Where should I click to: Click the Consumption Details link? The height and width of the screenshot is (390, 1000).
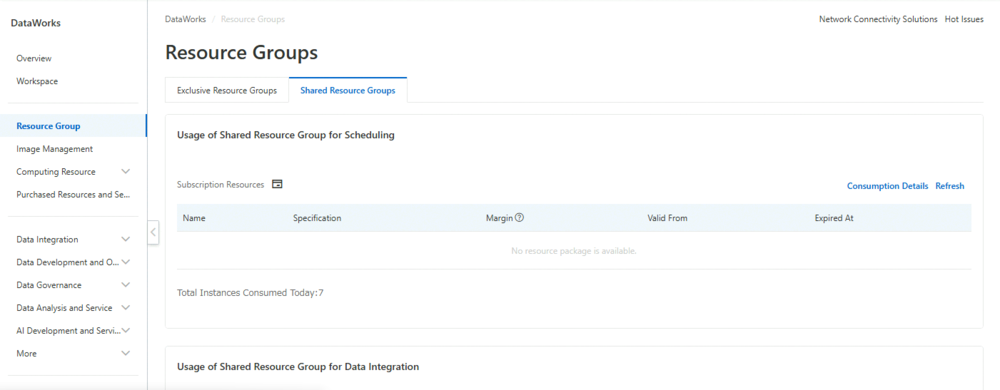pos(887,186)
